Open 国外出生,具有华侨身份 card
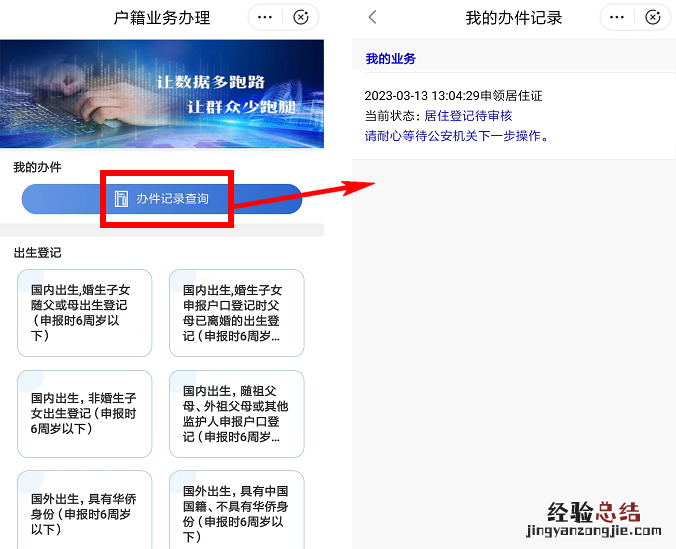The width and height of the screenshot is (676, 549). (x=84, y=510)
